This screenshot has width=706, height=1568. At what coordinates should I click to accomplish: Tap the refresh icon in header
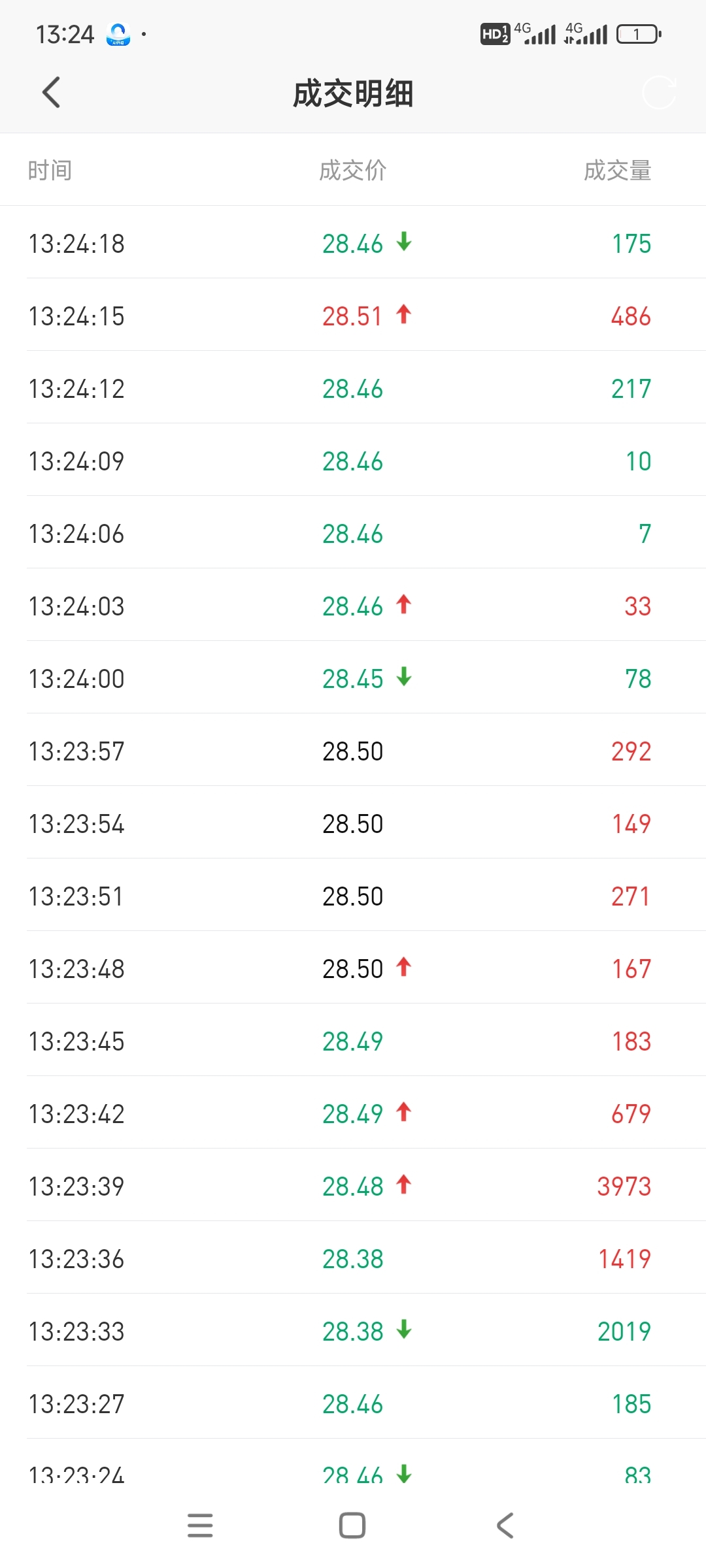[x=659, y=92]
